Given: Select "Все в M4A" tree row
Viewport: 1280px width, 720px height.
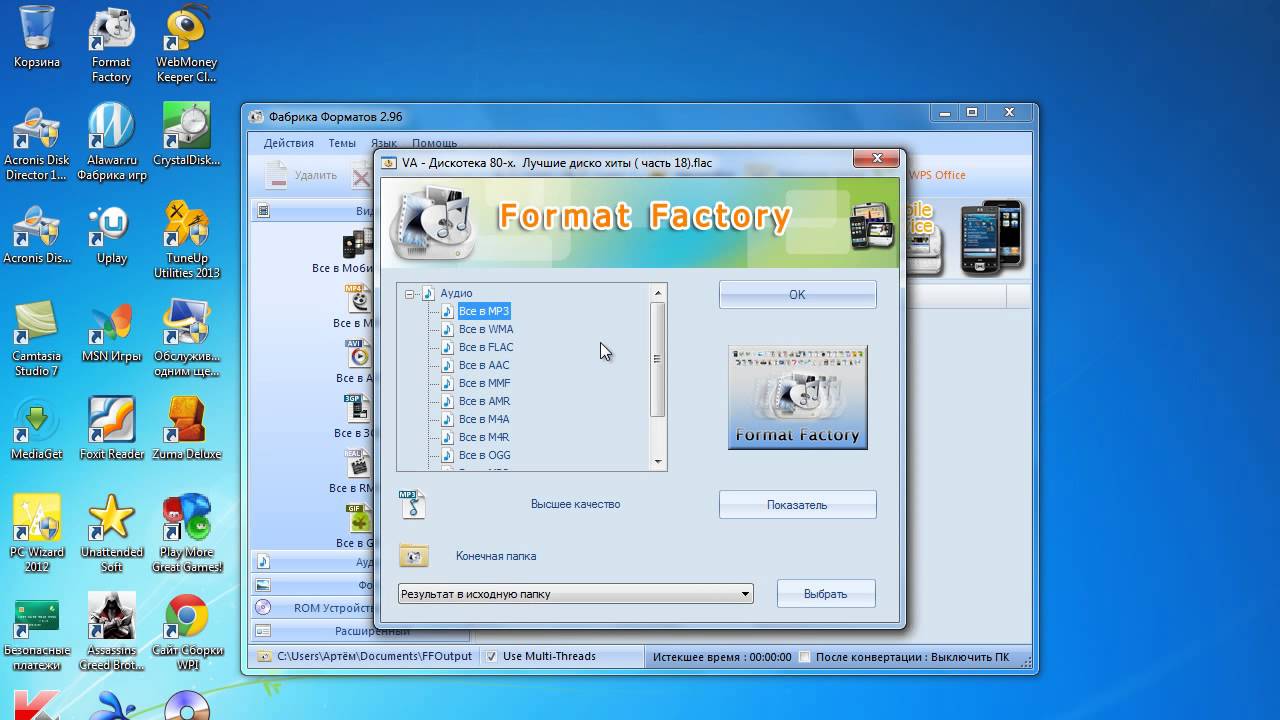Looking at the screenshot, I should click(x=484, y=419).
